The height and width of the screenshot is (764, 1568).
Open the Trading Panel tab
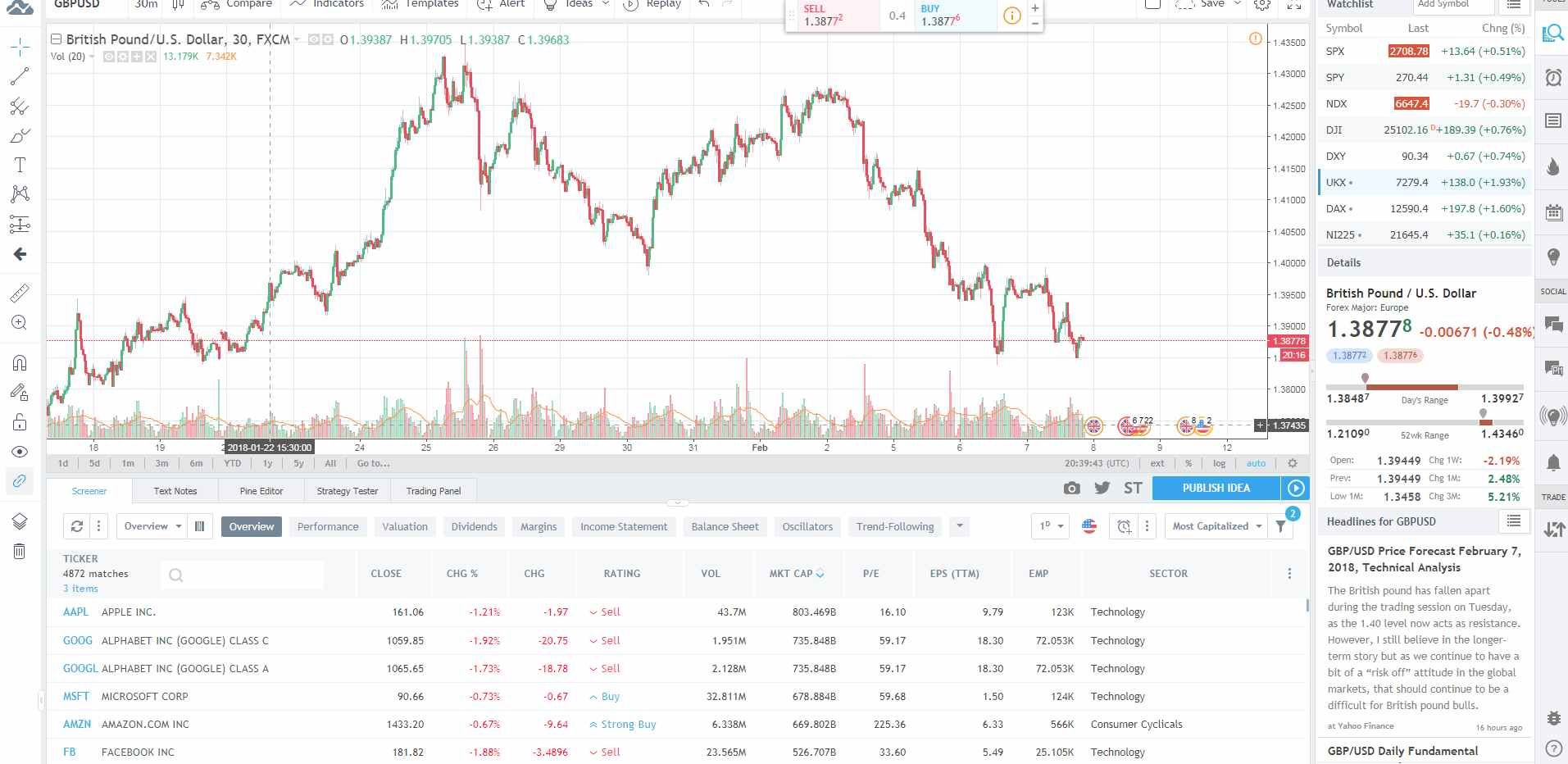[434, 491]
